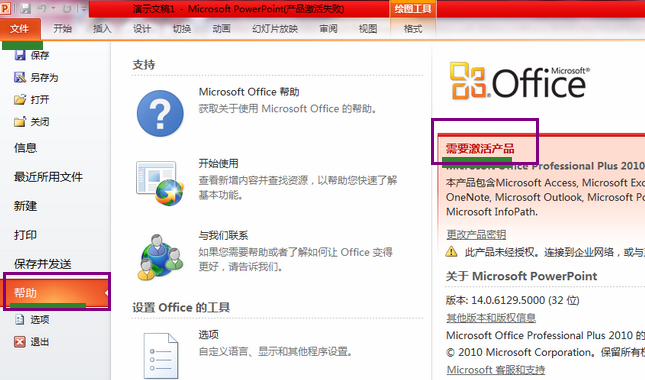Click the Undo arrow in quick access toolbar
645x380 pixels.
coord(42,8)
